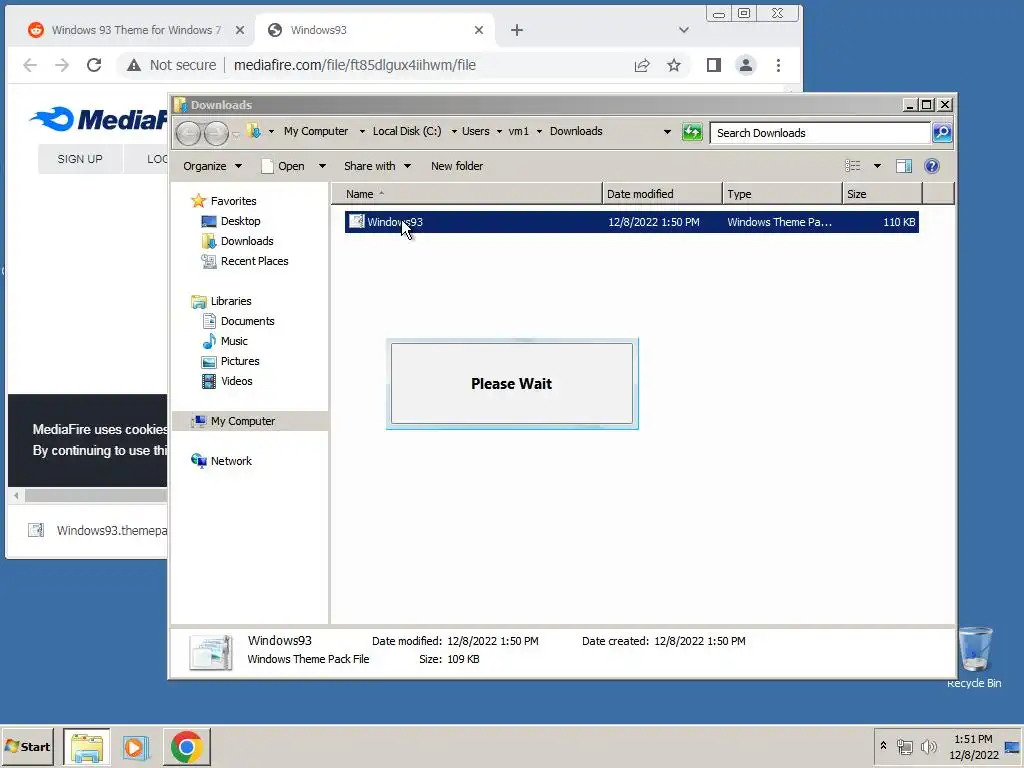Switch to the Windows93 Chrome tab
1024x768 pixels.
[x=376, y=30]
